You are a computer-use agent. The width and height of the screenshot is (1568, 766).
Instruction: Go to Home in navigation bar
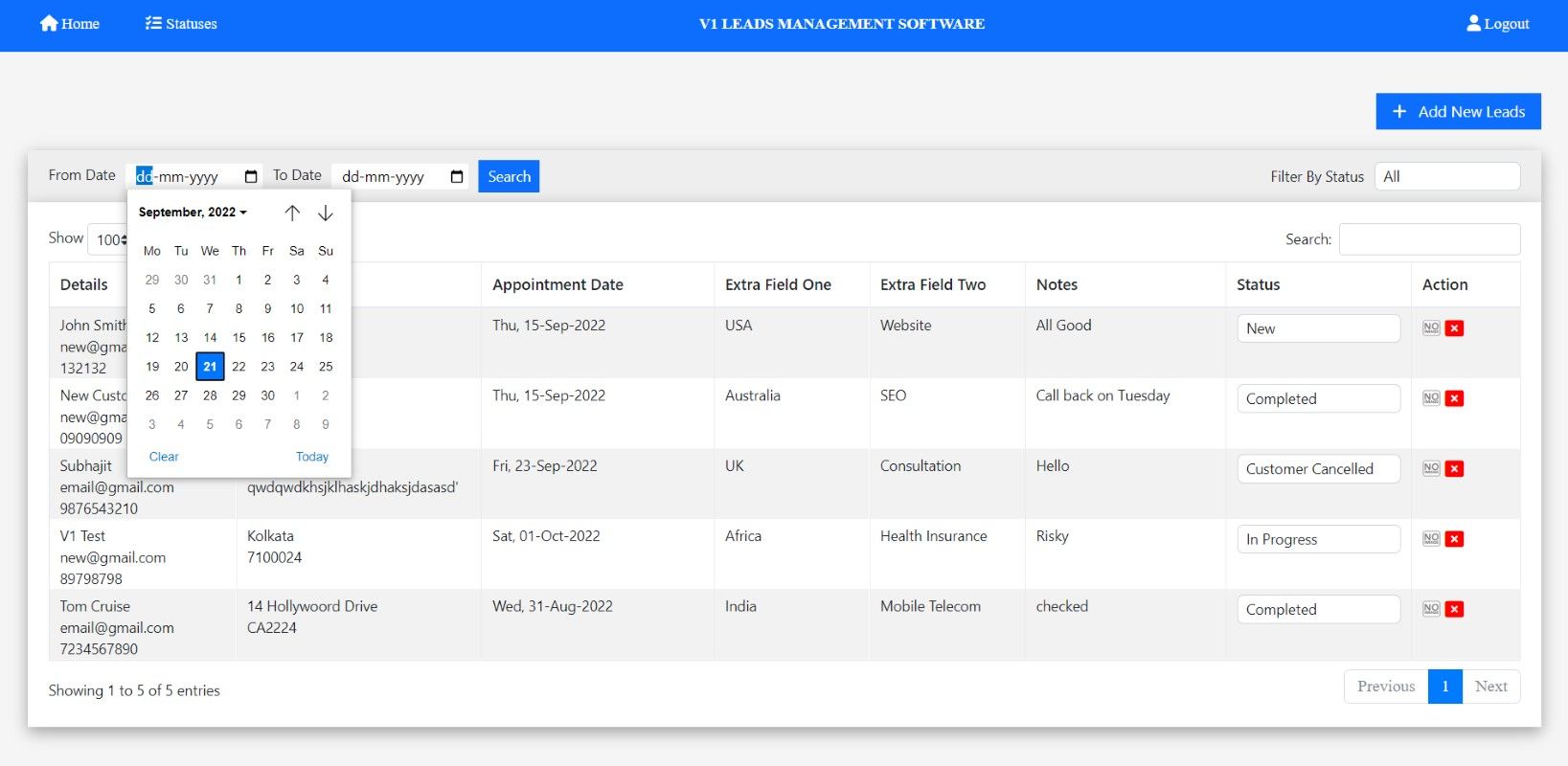click(70, 24)
